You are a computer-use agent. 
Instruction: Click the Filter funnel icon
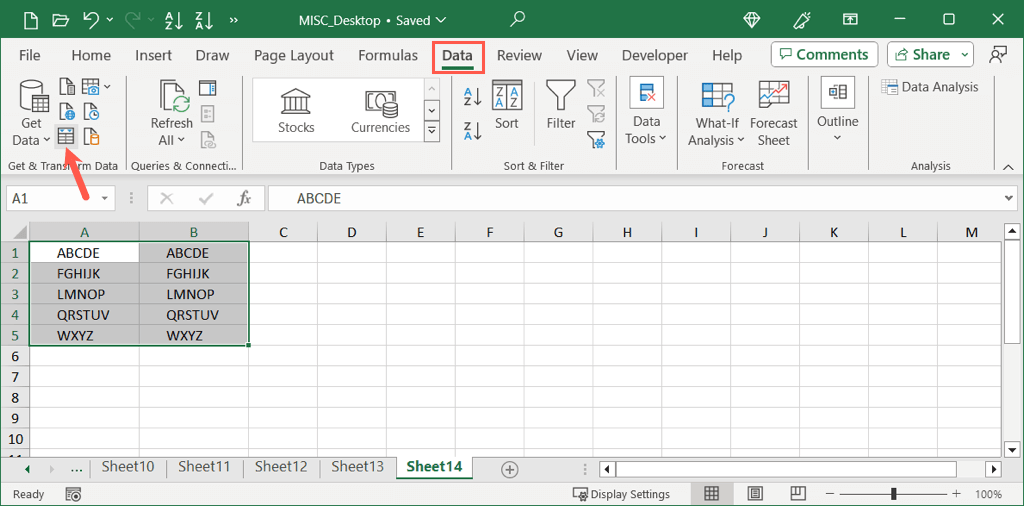coord(561,106)
